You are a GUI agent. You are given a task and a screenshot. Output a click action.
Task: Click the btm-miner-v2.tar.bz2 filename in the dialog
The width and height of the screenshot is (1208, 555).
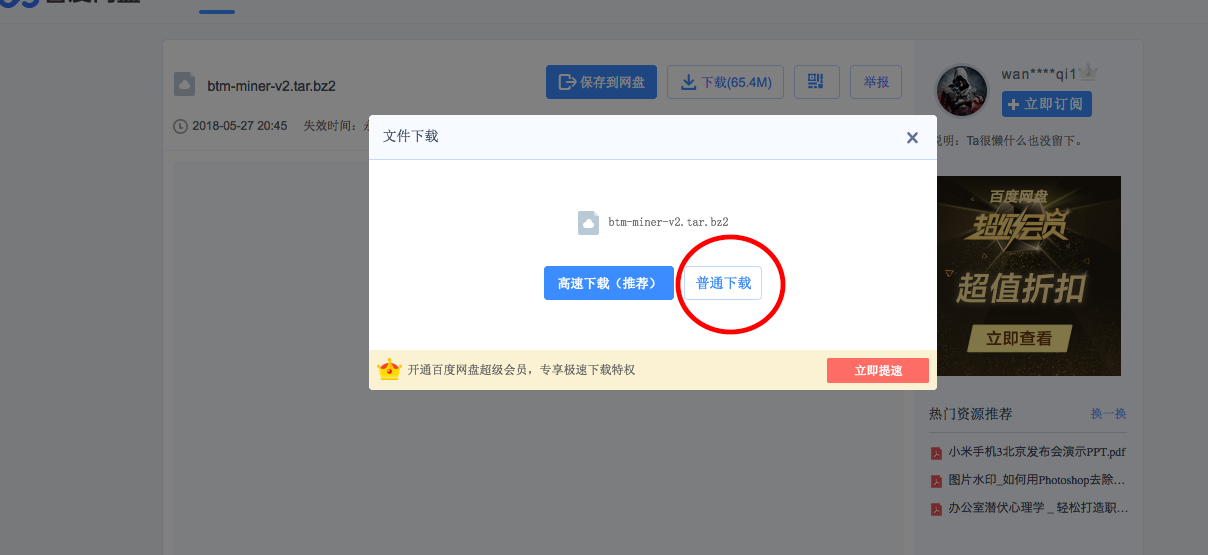click(668, 222)
